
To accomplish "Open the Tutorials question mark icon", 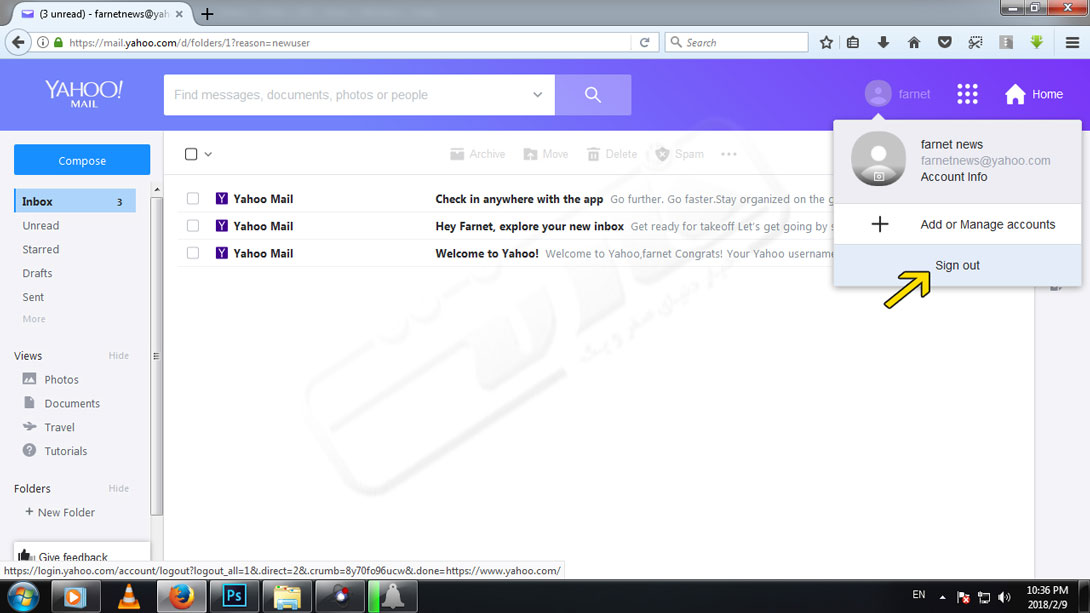I will (29, 450).
